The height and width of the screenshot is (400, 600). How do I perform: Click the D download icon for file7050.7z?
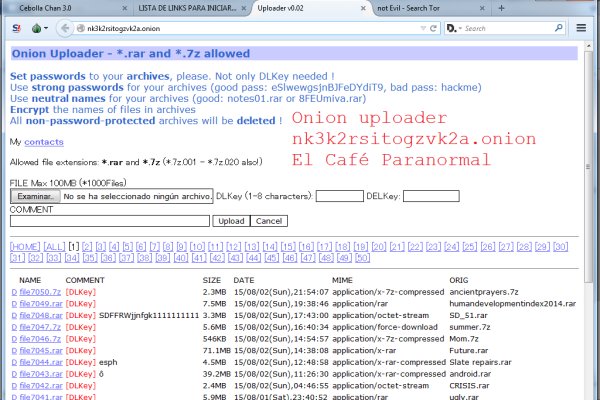tap(14, 291)
